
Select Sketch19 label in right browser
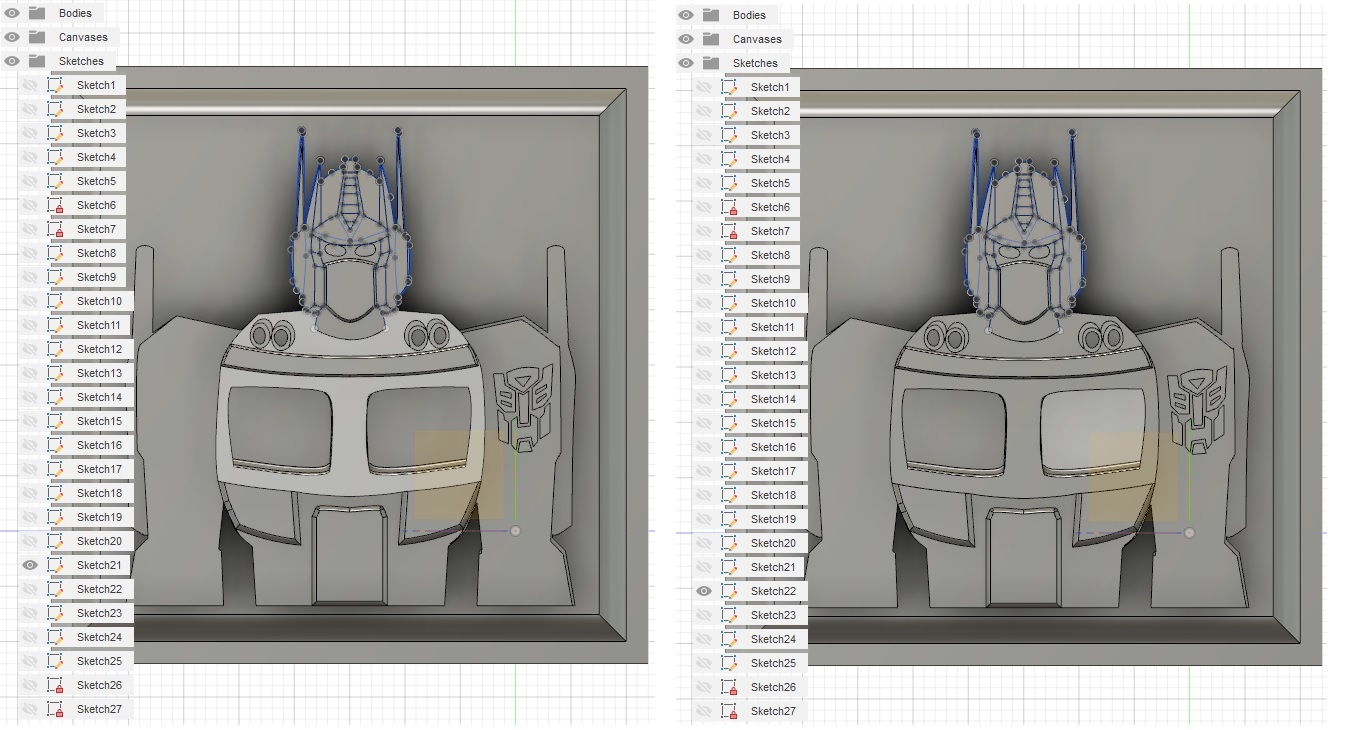[x=773, y=519]
